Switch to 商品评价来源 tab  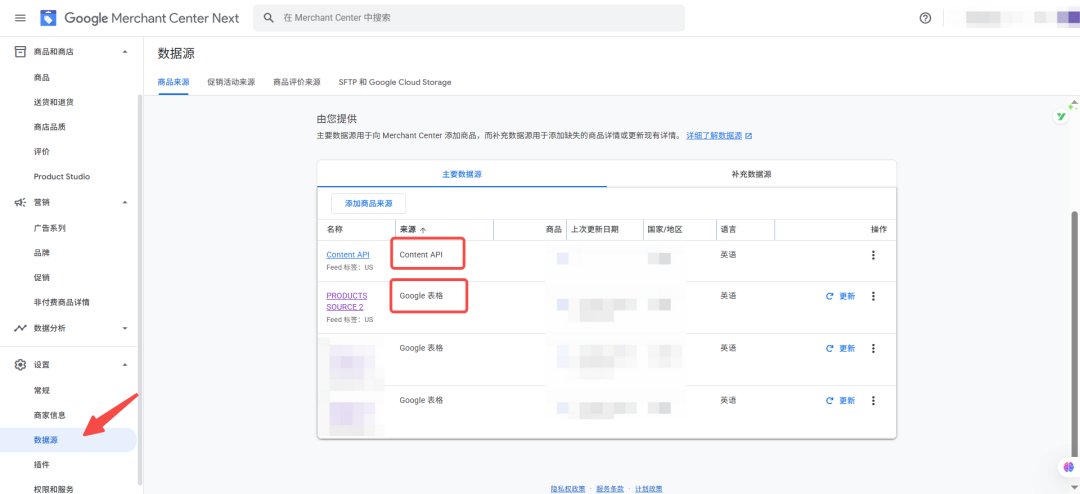pos(297,82)
